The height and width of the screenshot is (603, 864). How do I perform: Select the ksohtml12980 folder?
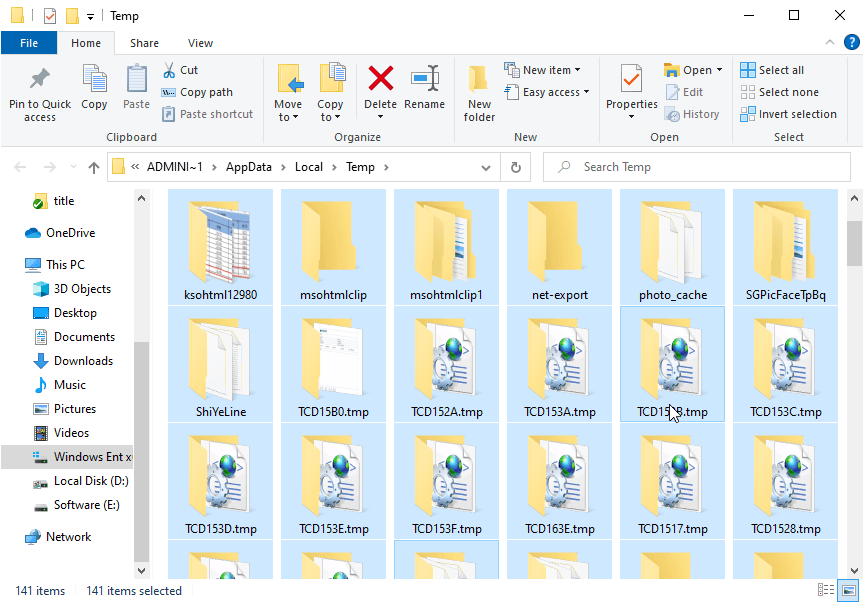(220, 247)
